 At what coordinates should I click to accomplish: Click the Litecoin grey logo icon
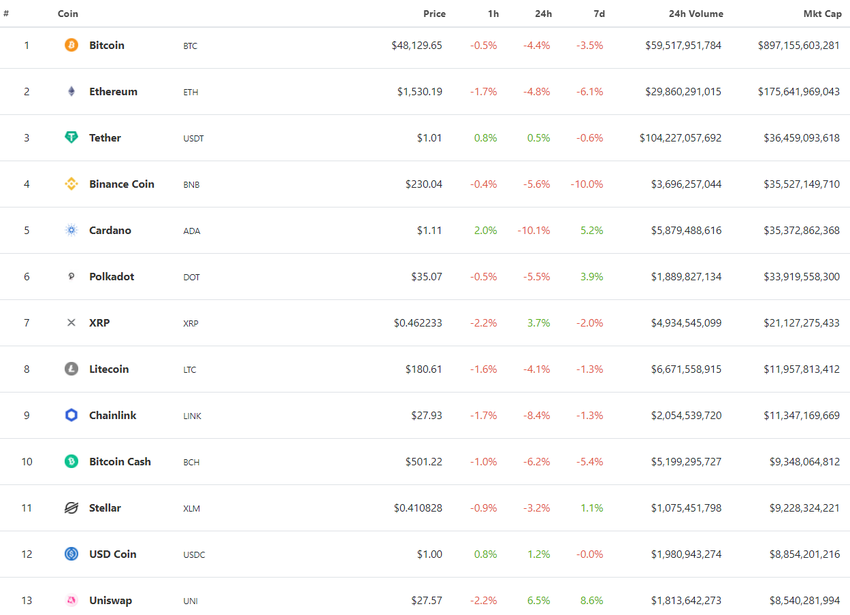pos(71,369)
